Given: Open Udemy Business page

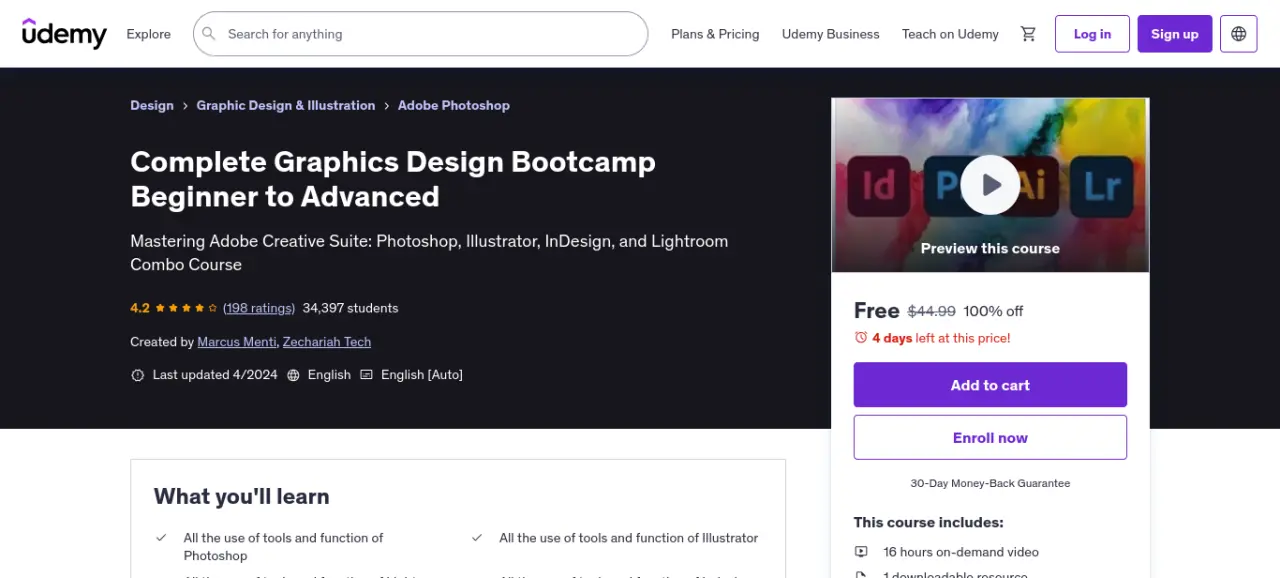Looking at the screenshot, I should coord(830,34).
